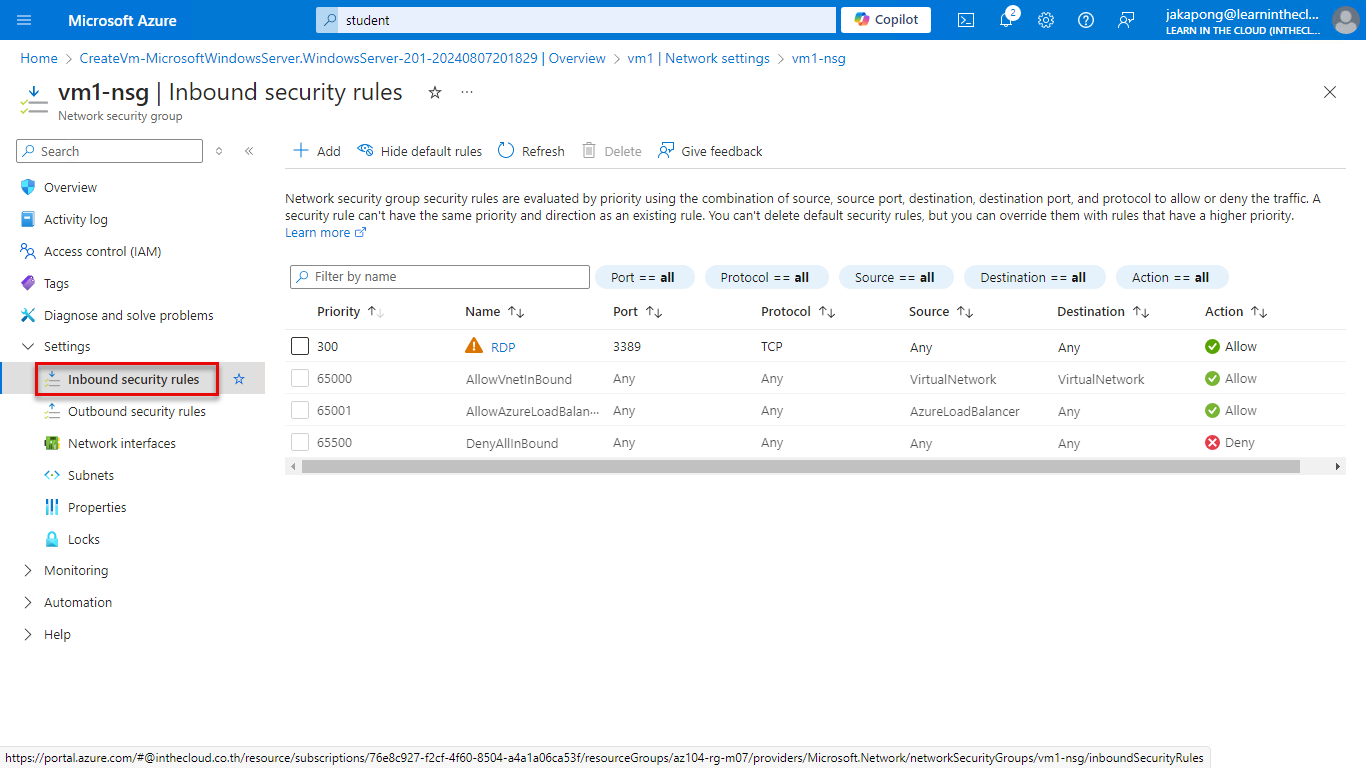
Task: Click the RDP warning triangle icon
Action: click(474, 346)
